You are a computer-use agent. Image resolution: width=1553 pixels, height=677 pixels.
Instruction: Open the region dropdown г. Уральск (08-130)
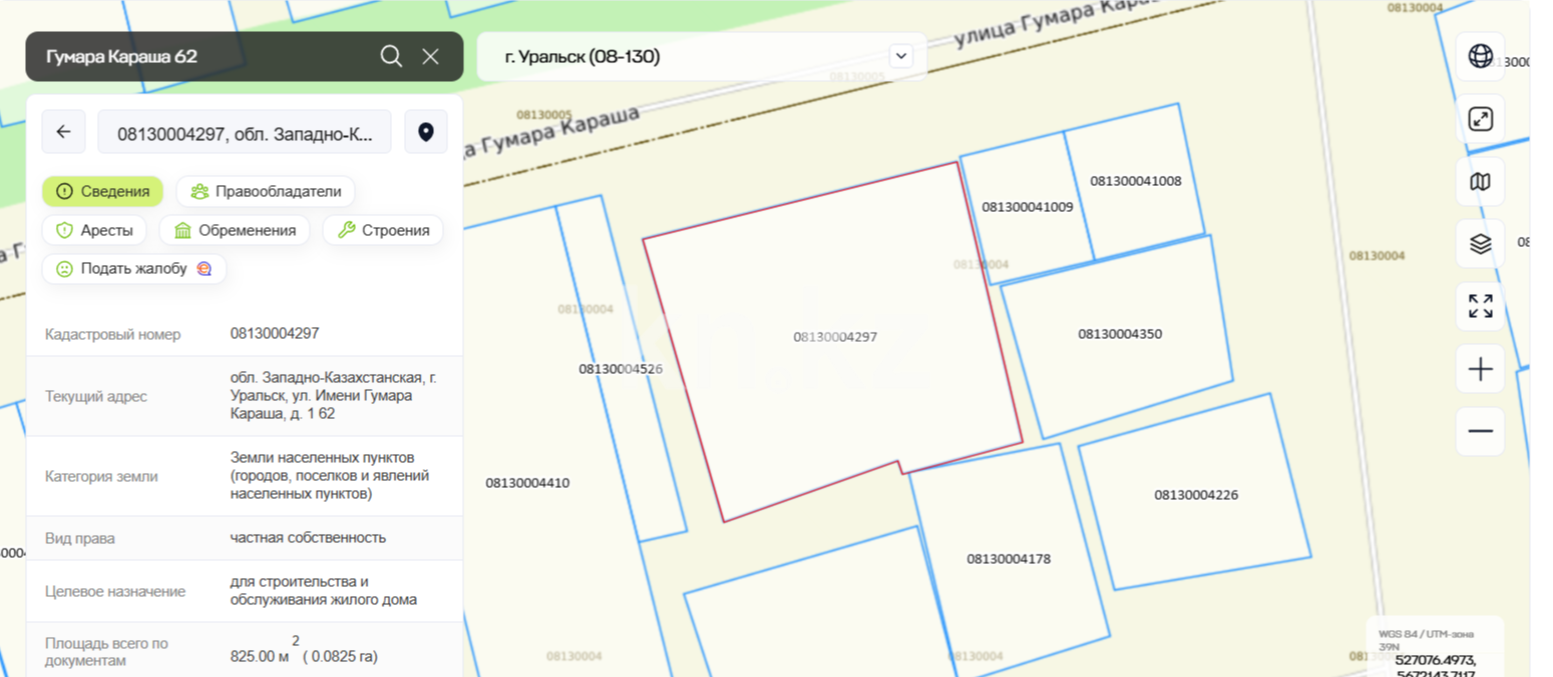[700, 56]
